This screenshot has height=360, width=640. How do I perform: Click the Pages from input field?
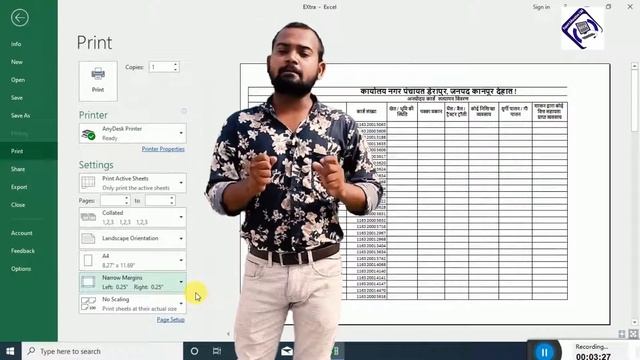[x=112, y=200]
